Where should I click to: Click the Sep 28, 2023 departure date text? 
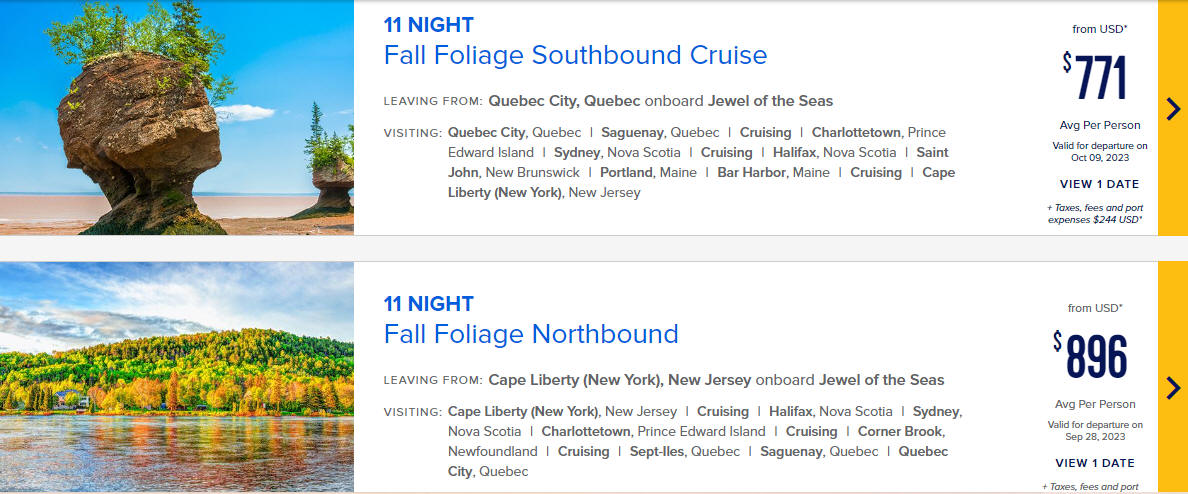click(1095, 436)
